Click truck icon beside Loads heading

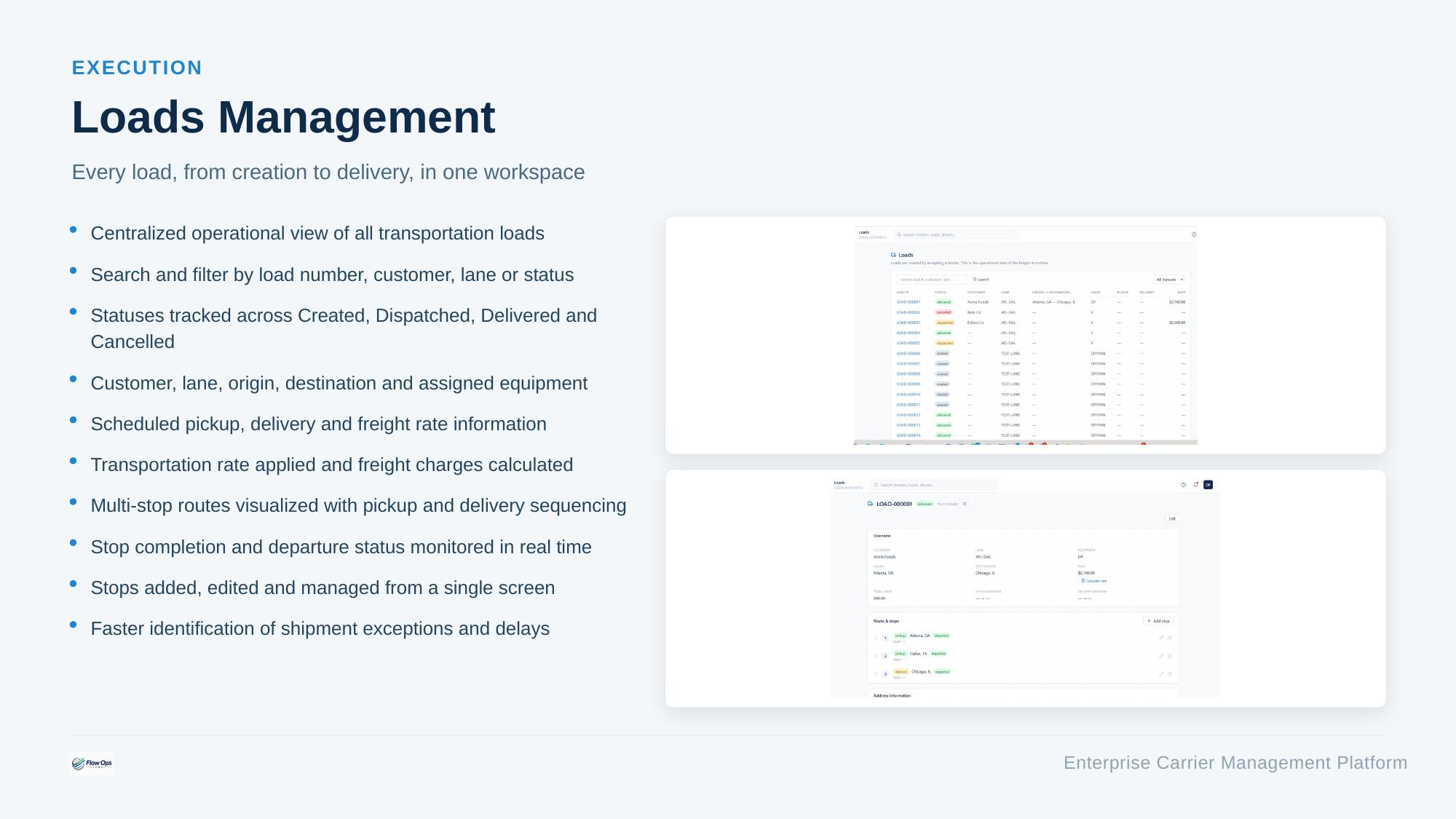(x=893, y=255)
